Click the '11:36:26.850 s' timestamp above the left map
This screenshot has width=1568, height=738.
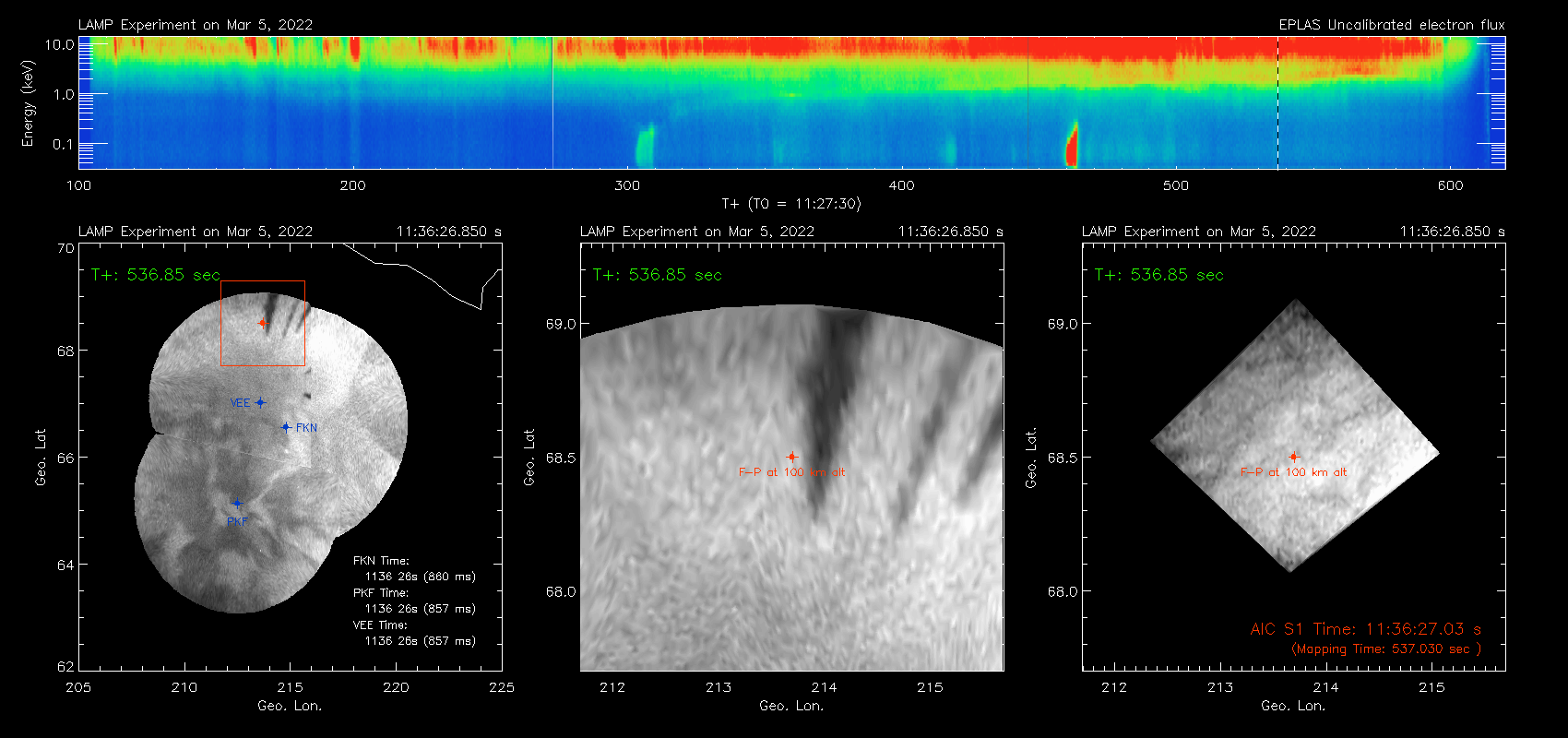click(x=449, y=232)
